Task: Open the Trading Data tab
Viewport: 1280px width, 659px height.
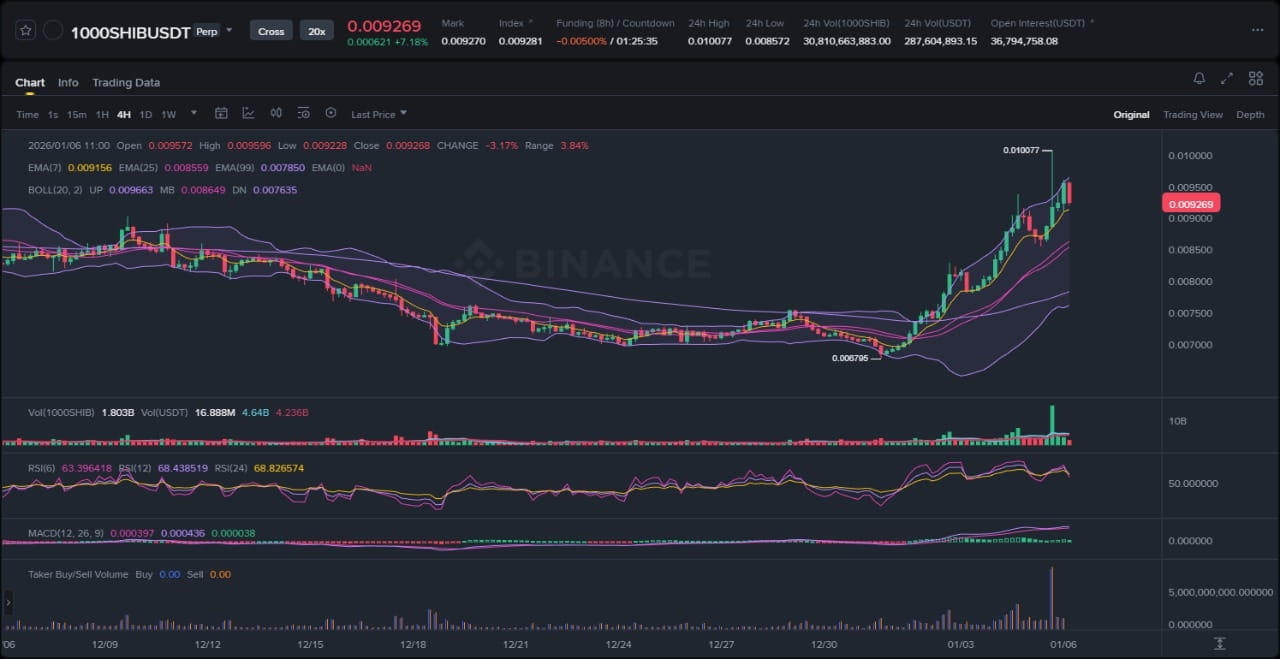Action: pyautogui.click(x=126, y=83)
